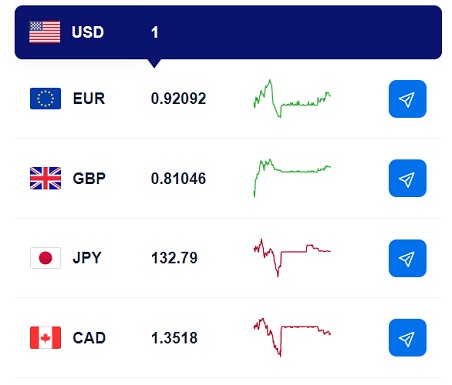Viewport: 452px width, 385px height.
Task: Open the EUR trend sparkline chart
Action: tap(292, 99)
